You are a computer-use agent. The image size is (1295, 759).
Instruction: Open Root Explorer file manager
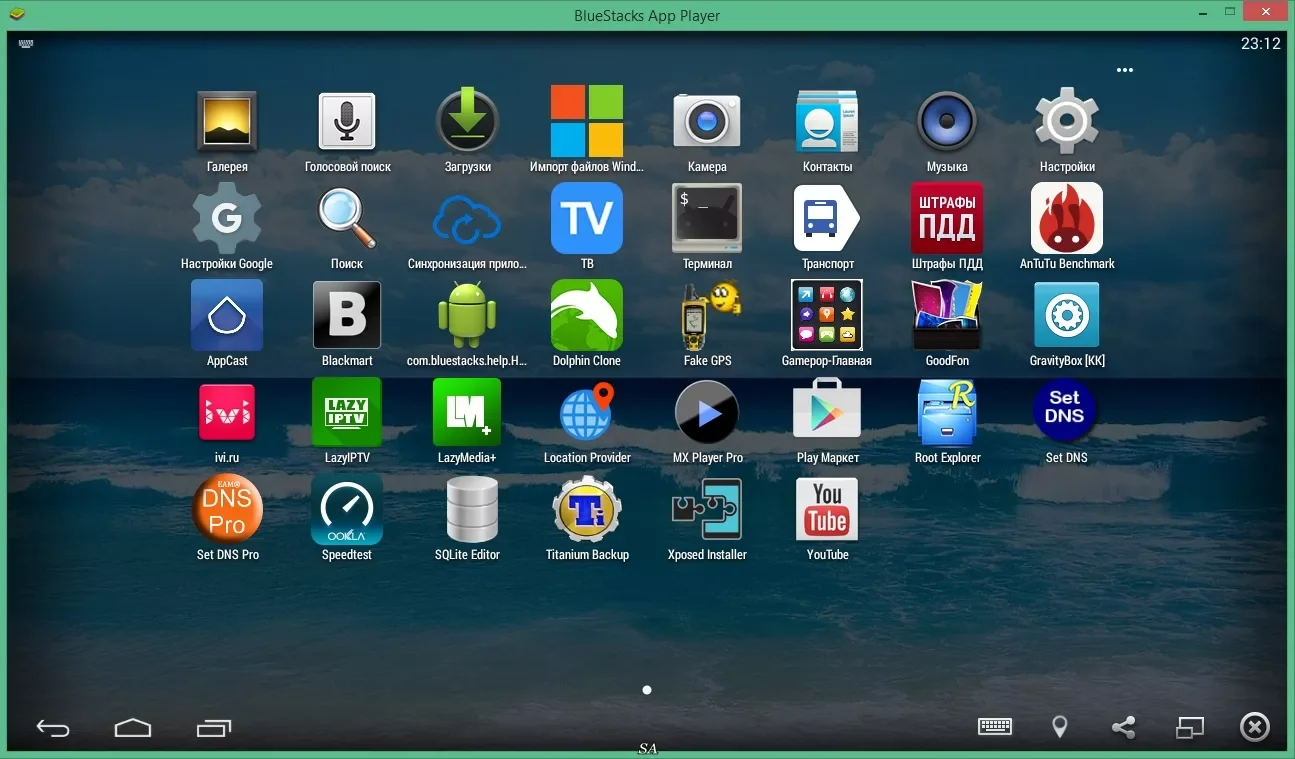(x=947, y=412)
